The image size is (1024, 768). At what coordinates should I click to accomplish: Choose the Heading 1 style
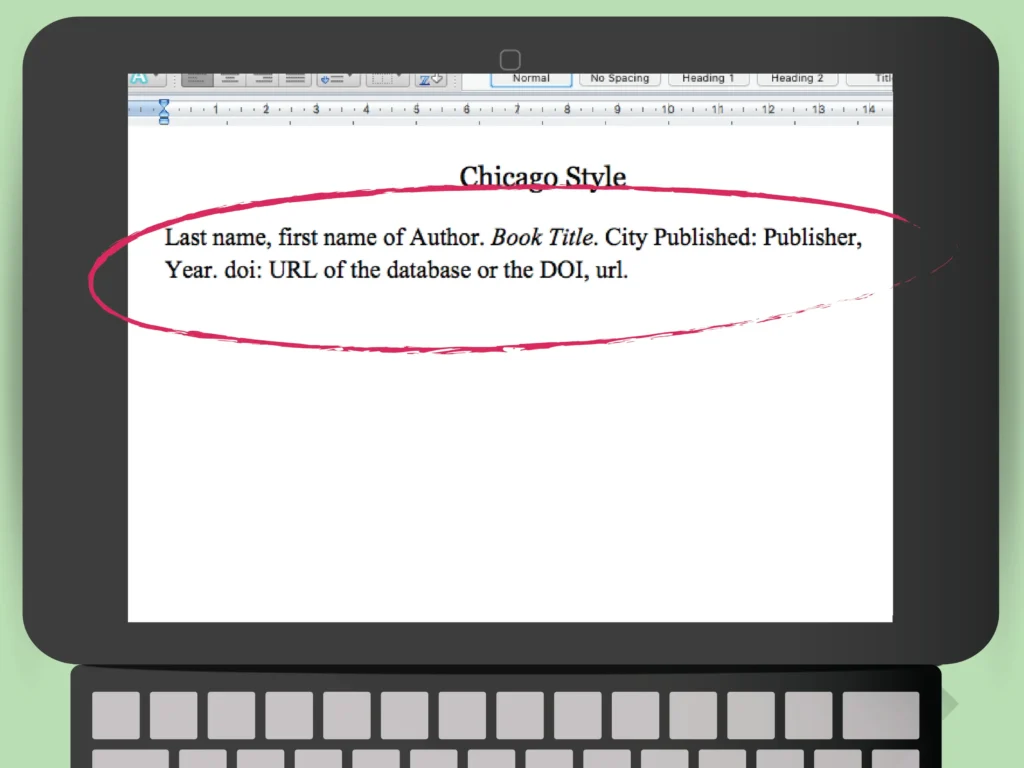click(x=708, y=78)
